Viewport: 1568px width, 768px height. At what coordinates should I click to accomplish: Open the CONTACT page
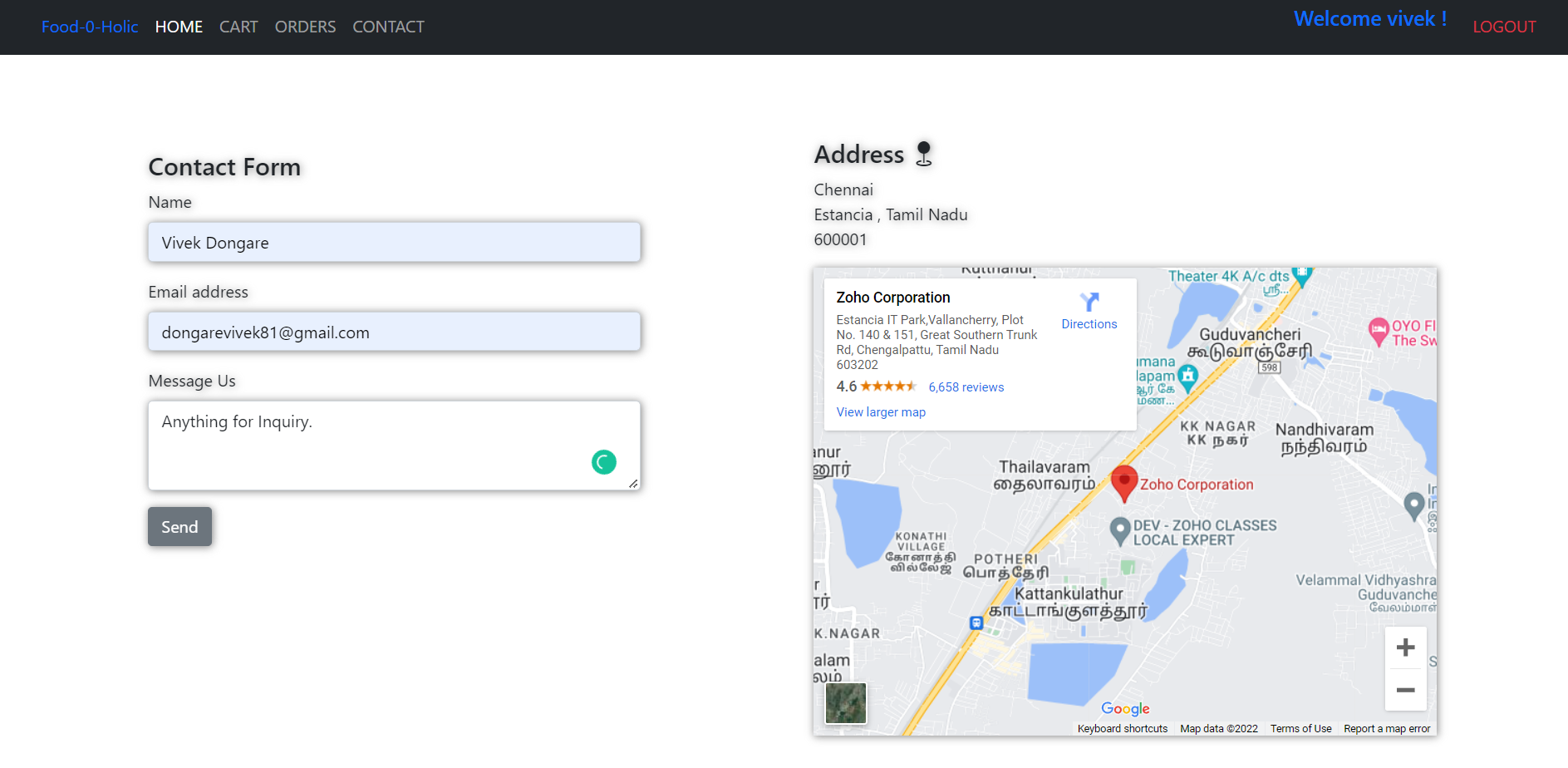pyautogui.click(x=388, y=27)
